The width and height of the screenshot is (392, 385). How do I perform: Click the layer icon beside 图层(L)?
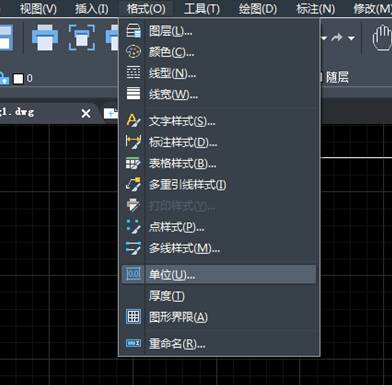pyautogui.click(x=133, y=31)
